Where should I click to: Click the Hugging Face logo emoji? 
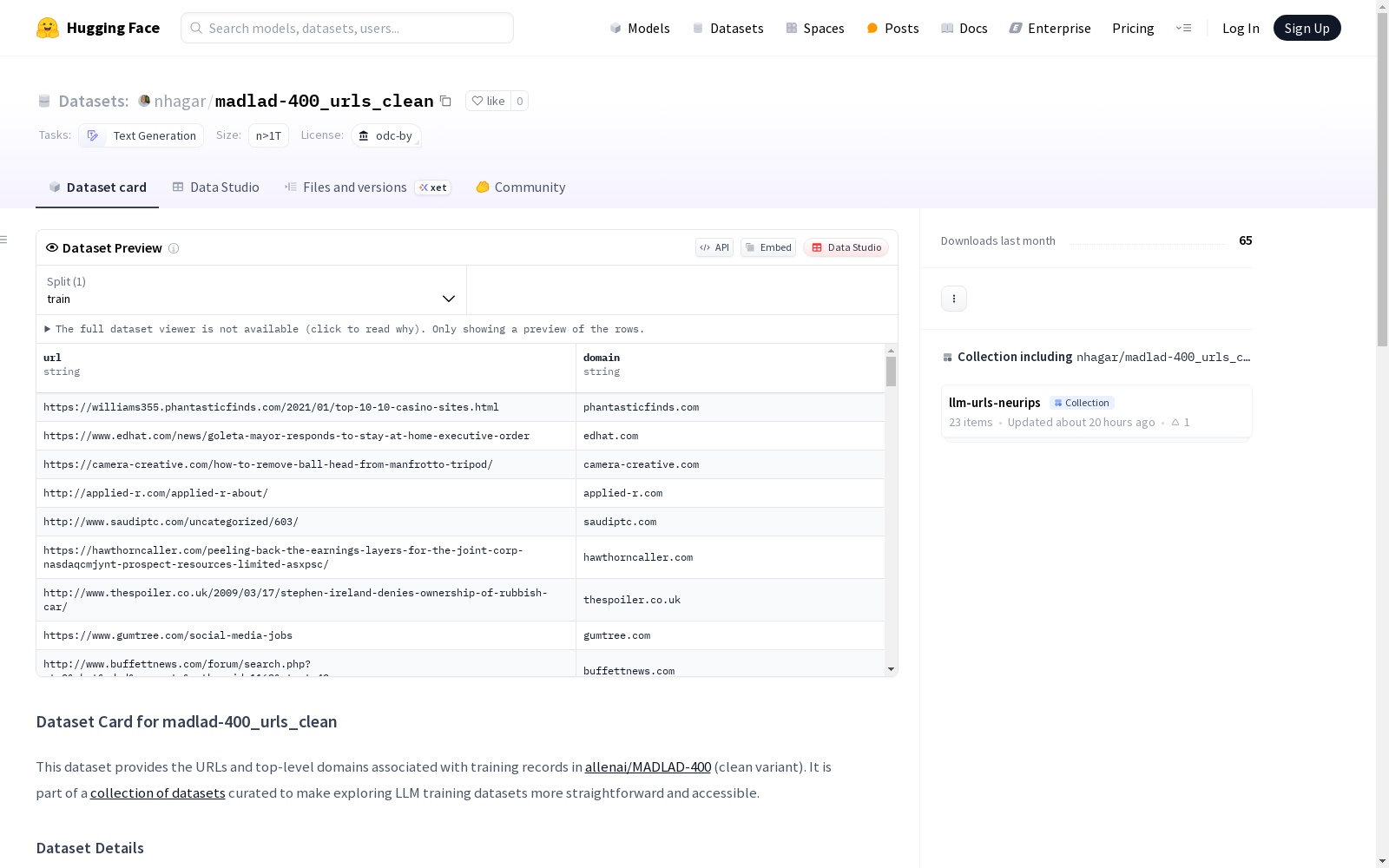(48, 28)
